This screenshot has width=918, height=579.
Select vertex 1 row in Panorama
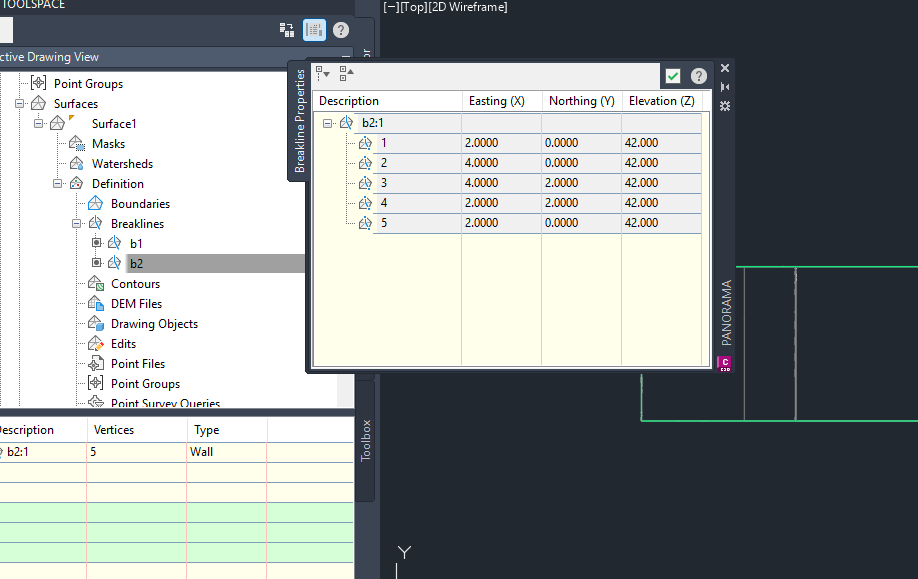537,143
